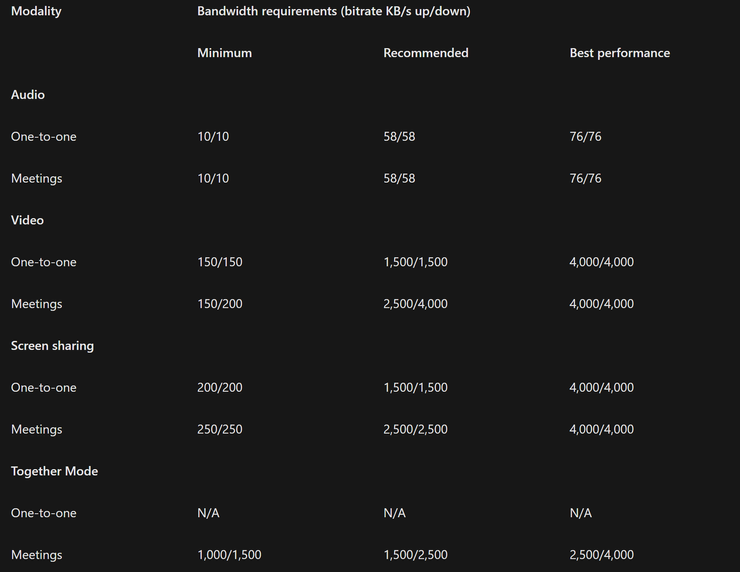Click the Modality column header
Viewport: 740px width, 572px height.
click(36, 11)
